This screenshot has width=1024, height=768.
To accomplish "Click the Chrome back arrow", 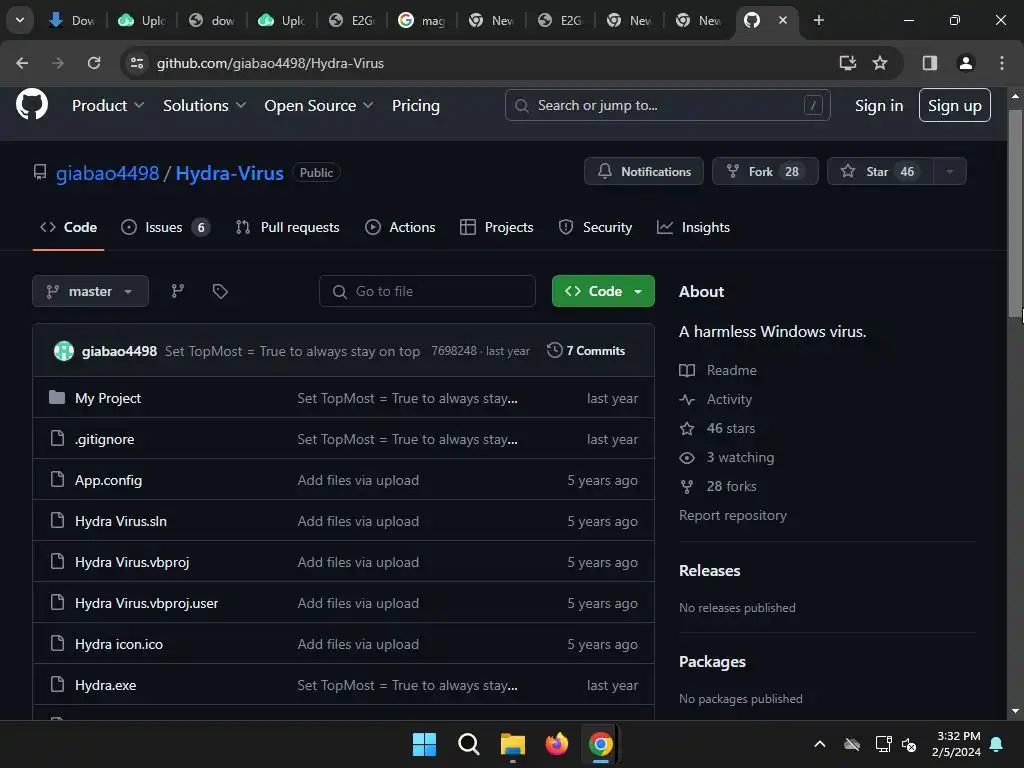I will click(22, 63).
